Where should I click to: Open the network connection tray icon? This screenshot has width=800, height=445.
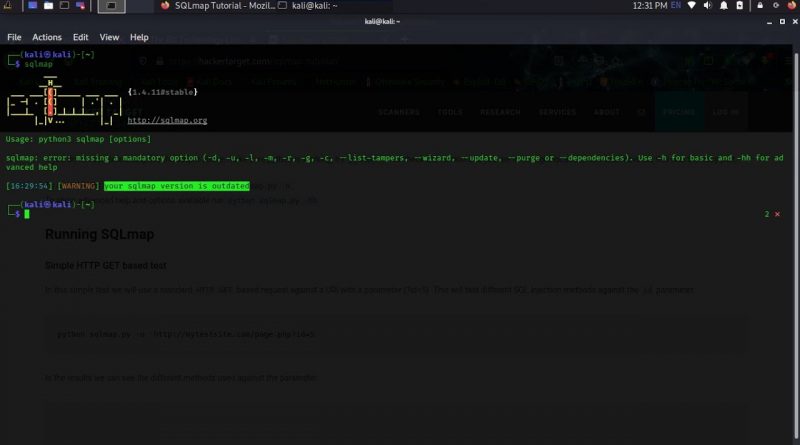tap(692, 6)
